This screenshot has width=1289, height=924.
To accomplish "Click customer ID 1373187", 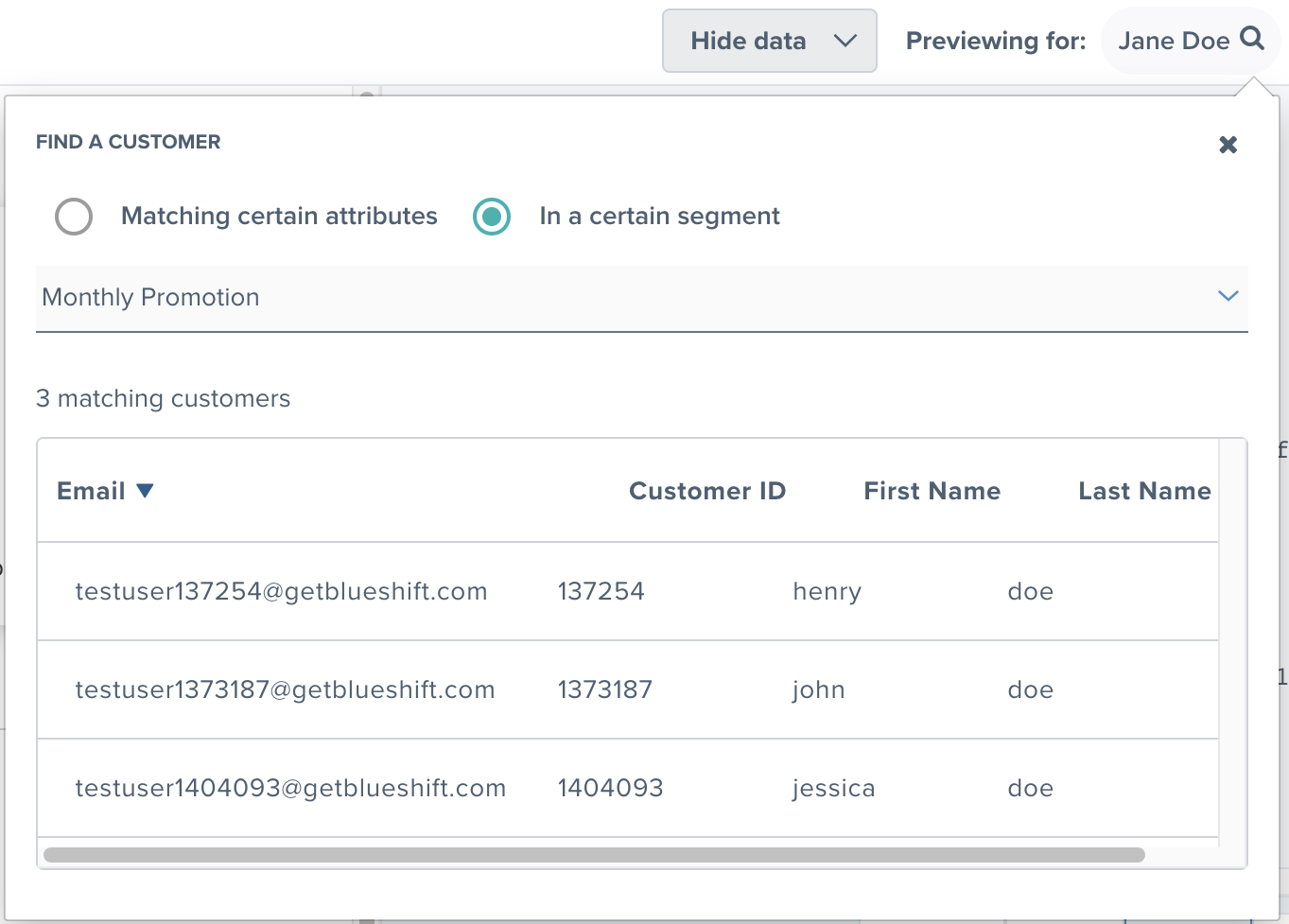I will 605,690.
